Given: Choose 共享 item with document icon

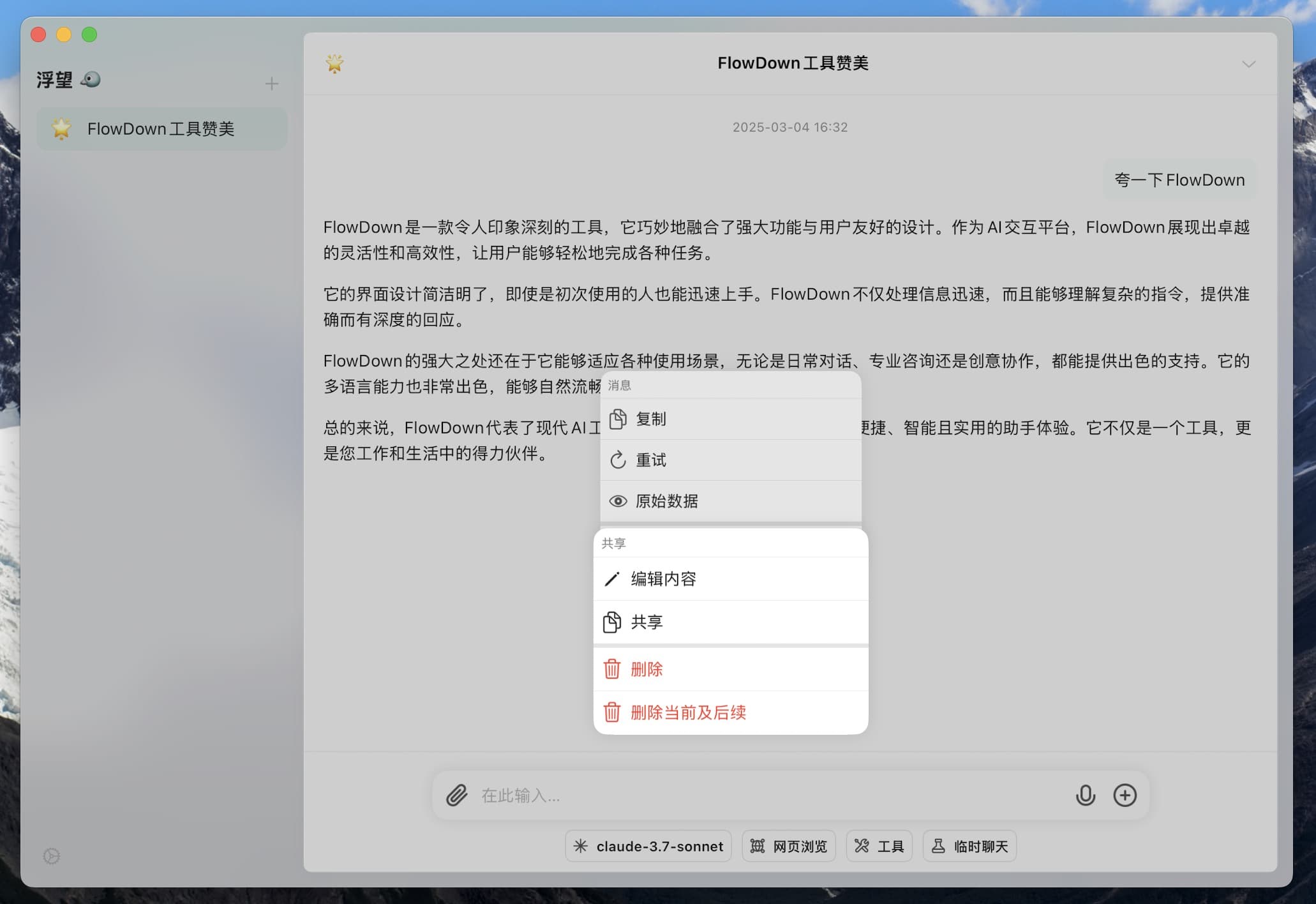Looking at the screenshot, I should click(731, 622).
